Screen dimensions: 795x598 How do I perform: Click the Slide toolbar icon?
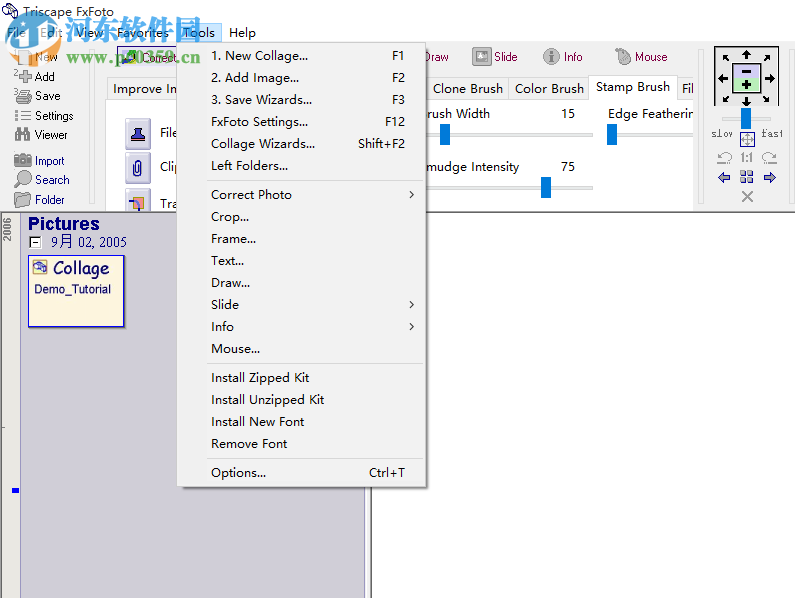(482, 56)
